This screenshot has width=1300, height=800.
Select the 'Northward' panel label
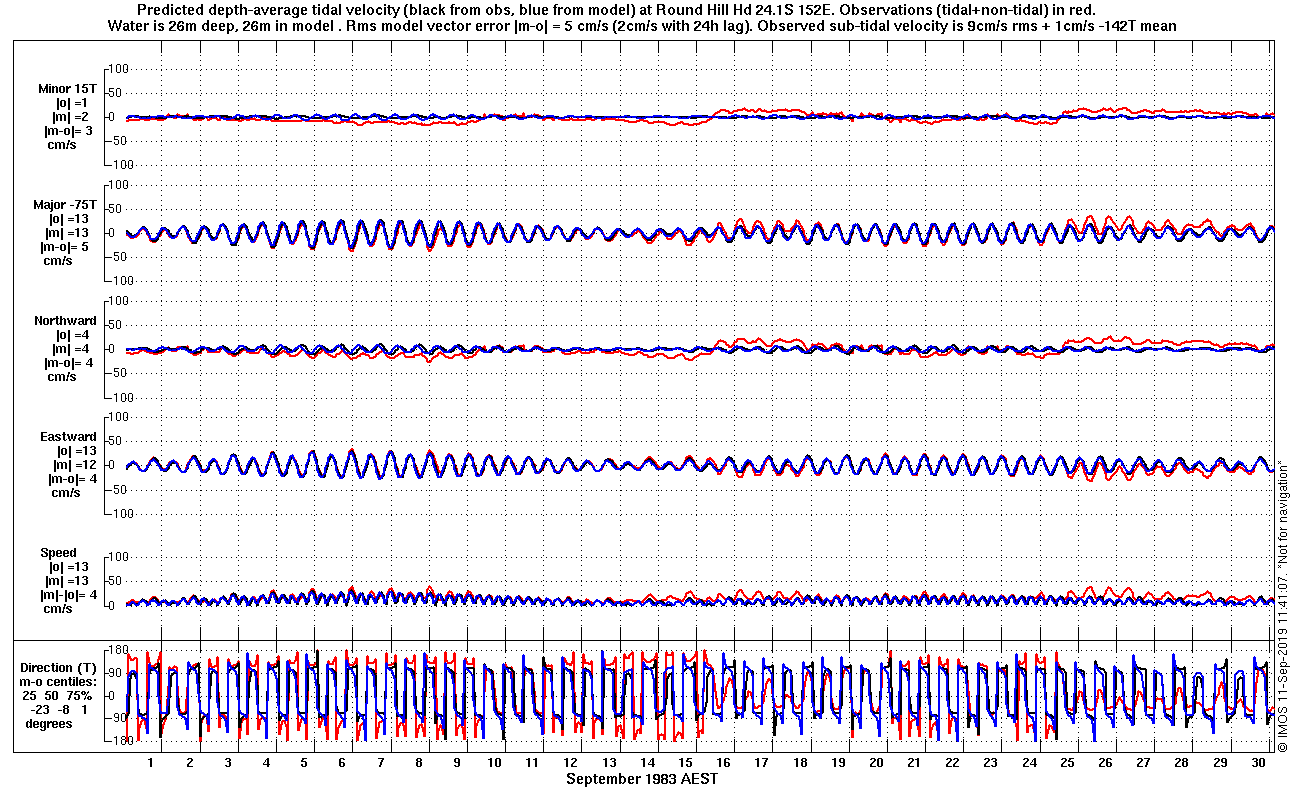click(x=65, y=321)
